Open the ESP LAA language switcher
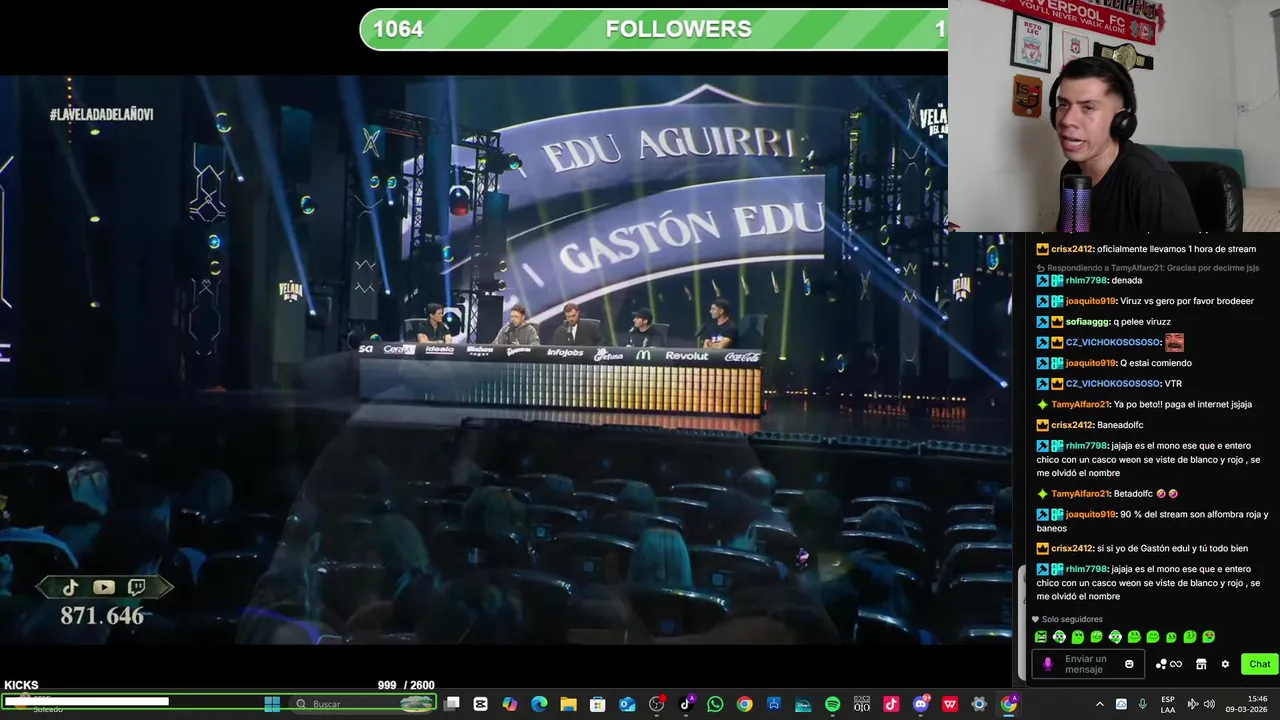Viewport: 1280px width, 720px height. 1168,704
